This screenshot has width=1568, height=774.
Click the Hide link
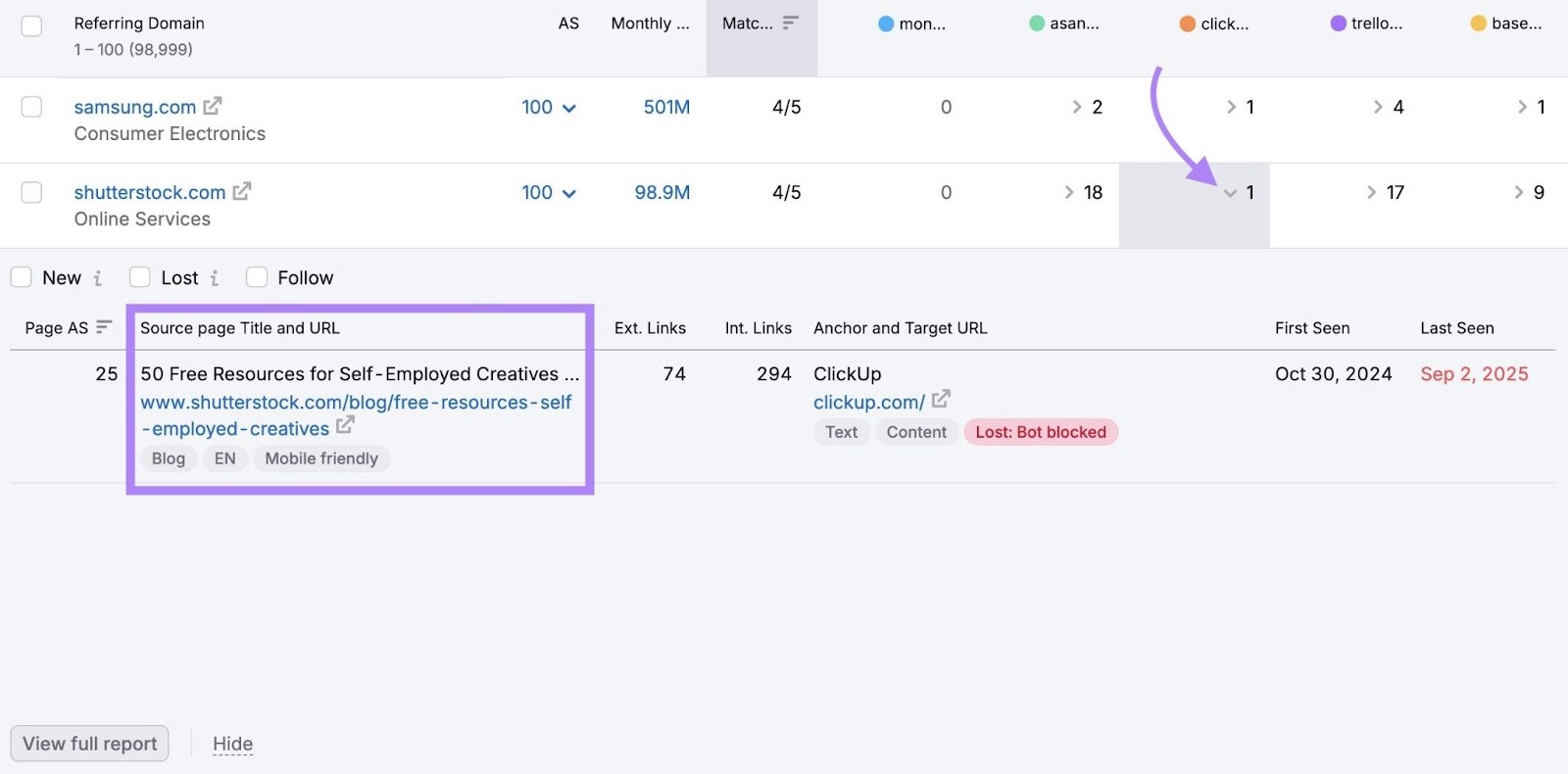tap(232, 745)
